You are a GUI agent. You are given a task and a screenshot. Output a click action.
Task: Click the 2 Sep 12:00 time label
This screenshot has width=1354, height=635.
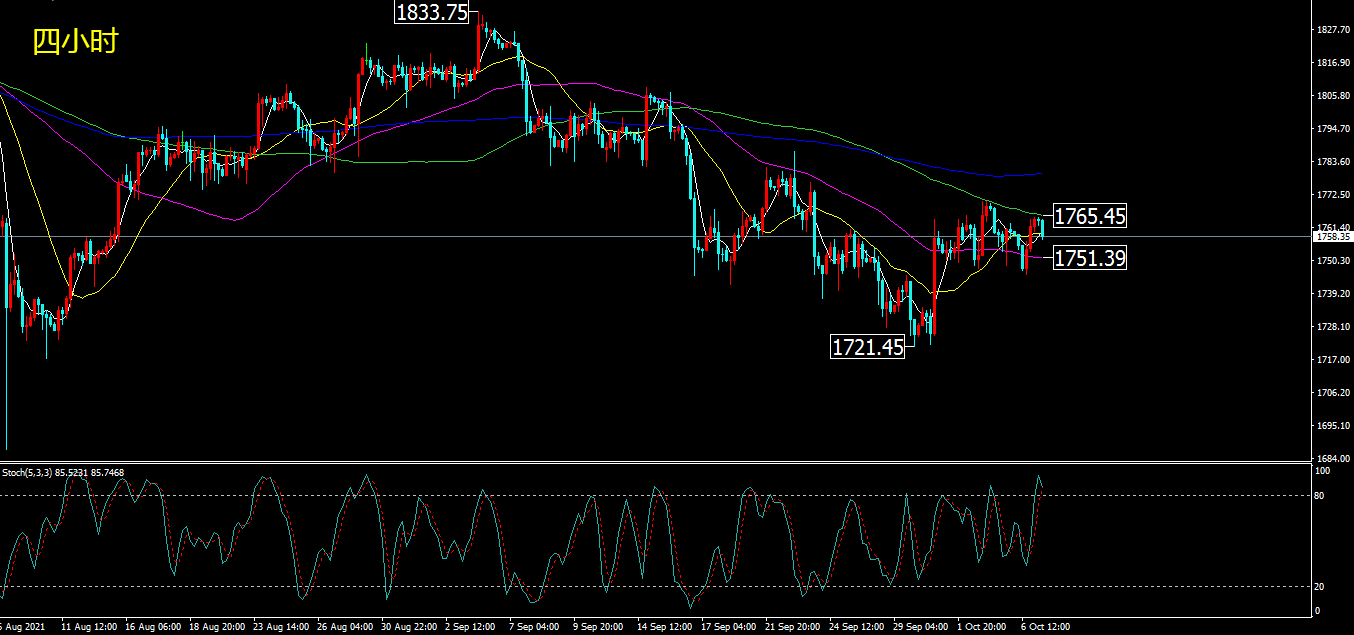coord(470,627)
